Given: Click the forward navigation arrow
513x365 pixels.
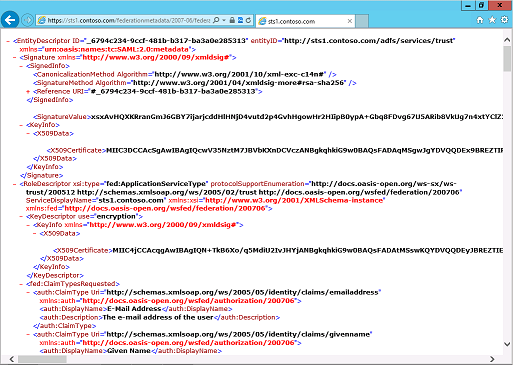Looking at the screenshot, I should [x=28, y=20].
